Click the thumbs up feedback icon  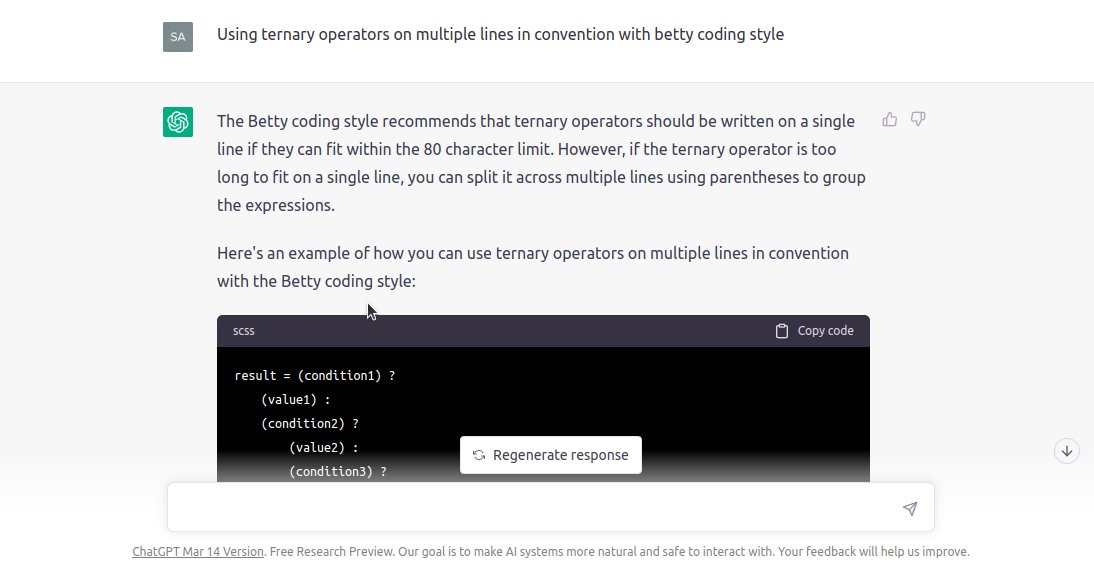(889, 118)
